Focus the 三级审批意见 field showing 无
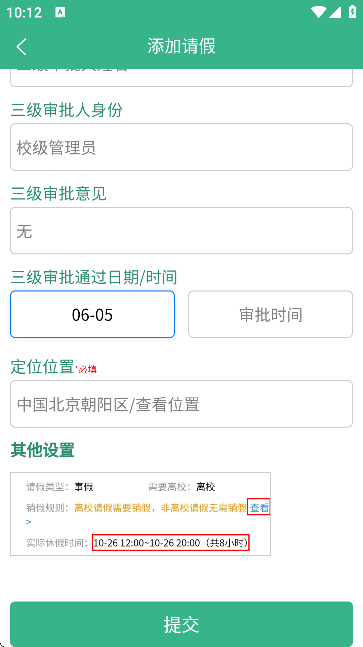Image resolution: width=363 pixels, height=647 pixels. point(182,231)
